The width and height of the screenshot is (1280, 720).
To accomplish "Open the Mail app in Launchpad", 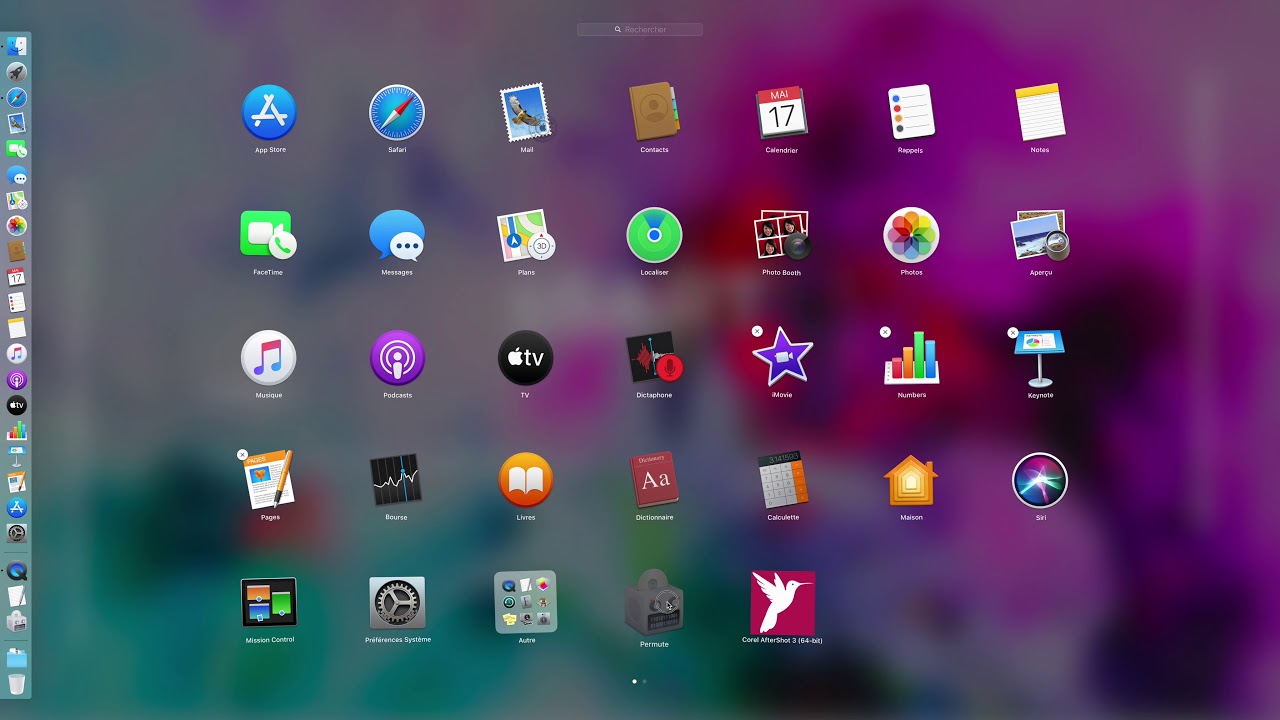I will pyautogui.click(x=526, y=112).
